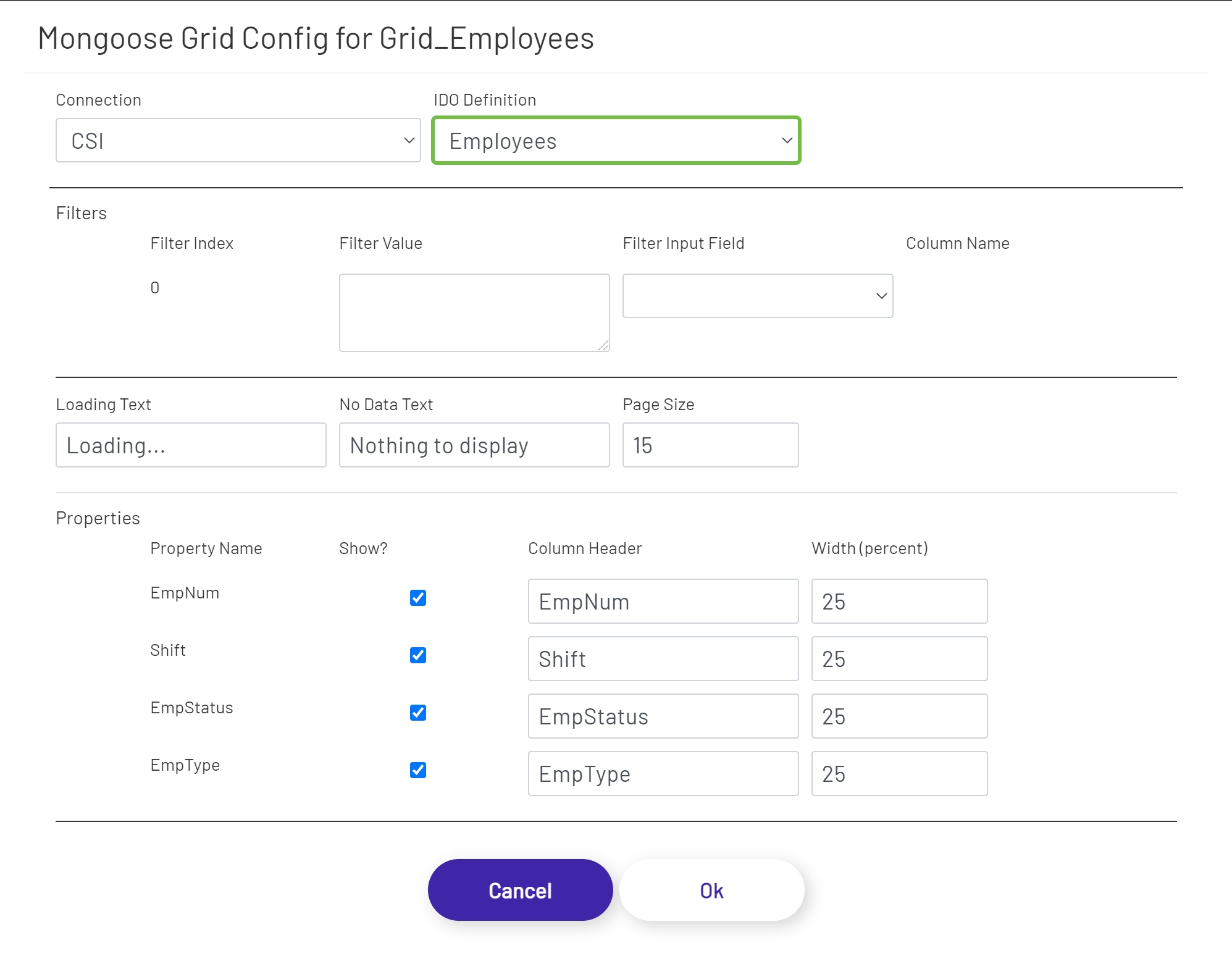Image resolution: width=1232 pixels, height=956 pixels.
Task: Open the Filter Input Field dropdown
Action: point(757,296)
